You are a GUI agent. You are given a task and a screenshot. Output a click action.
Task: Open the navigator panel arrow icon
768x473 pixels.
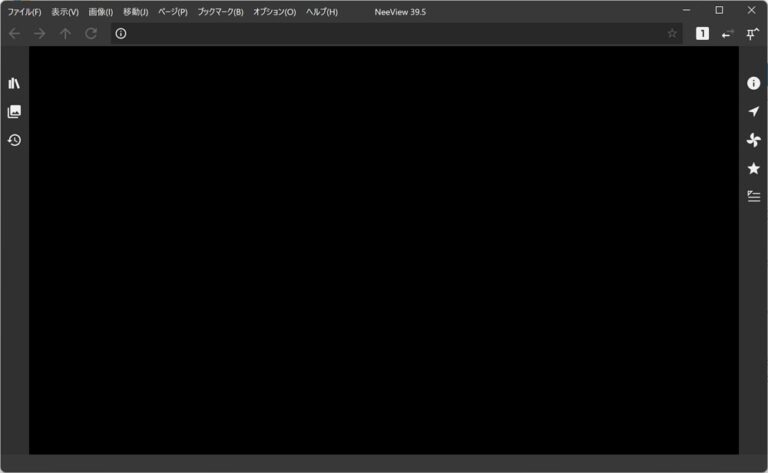[x=754, y=111]
